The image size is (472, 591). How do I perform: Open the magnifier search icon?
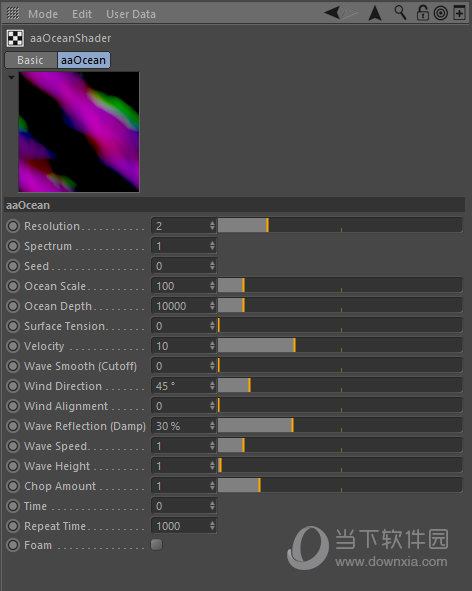pos(400,13)
